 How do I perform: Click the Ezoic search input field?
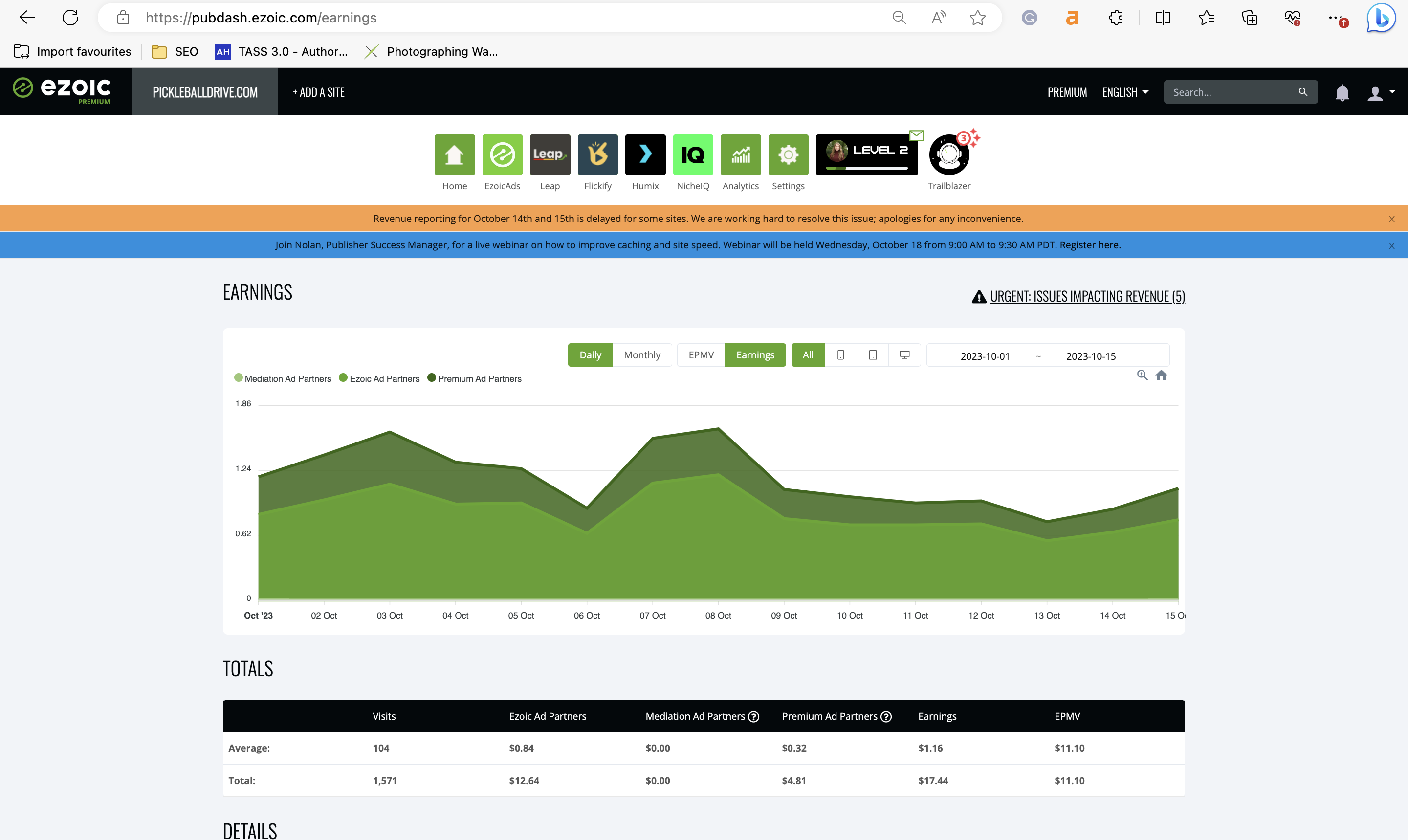click(1232, 92)
